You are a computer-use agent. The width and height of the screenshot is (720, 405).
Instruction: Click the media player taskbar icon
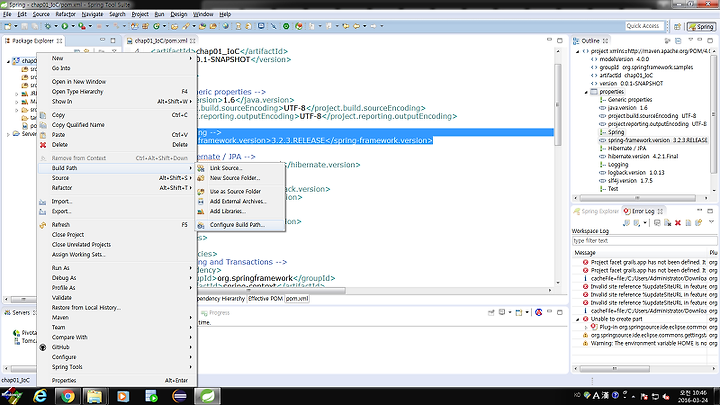click(x=123, y=396)
